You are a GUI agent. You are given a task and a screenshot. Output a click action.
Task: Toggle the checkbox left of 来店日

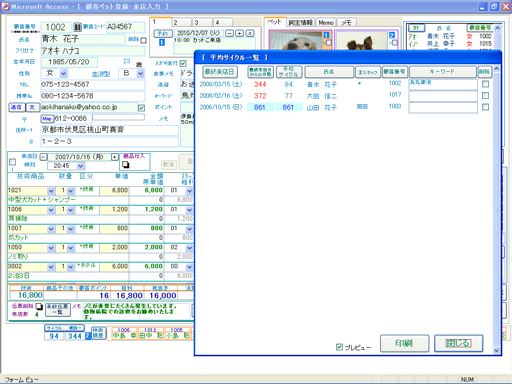(x=12, y=162)
